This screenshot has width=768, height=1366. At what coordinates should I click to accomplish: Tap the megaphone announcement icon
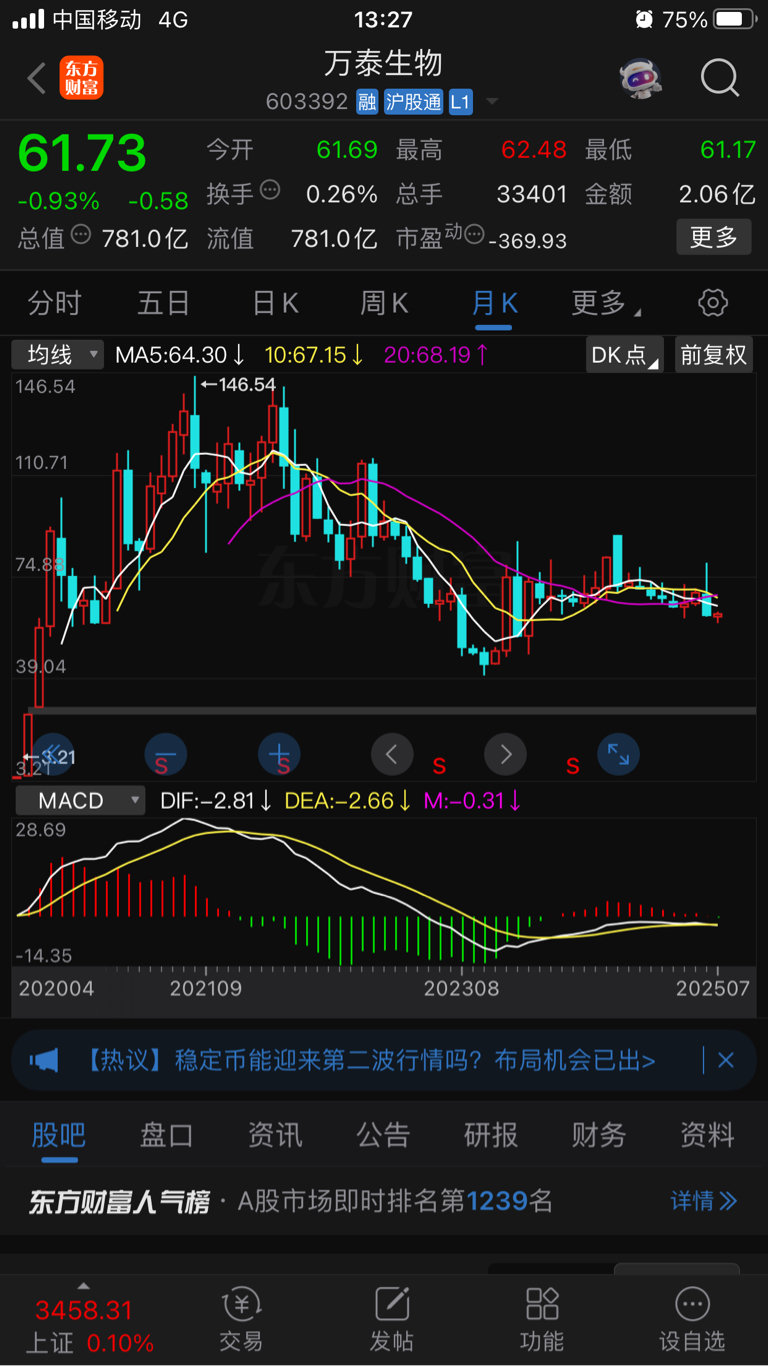44,1060
